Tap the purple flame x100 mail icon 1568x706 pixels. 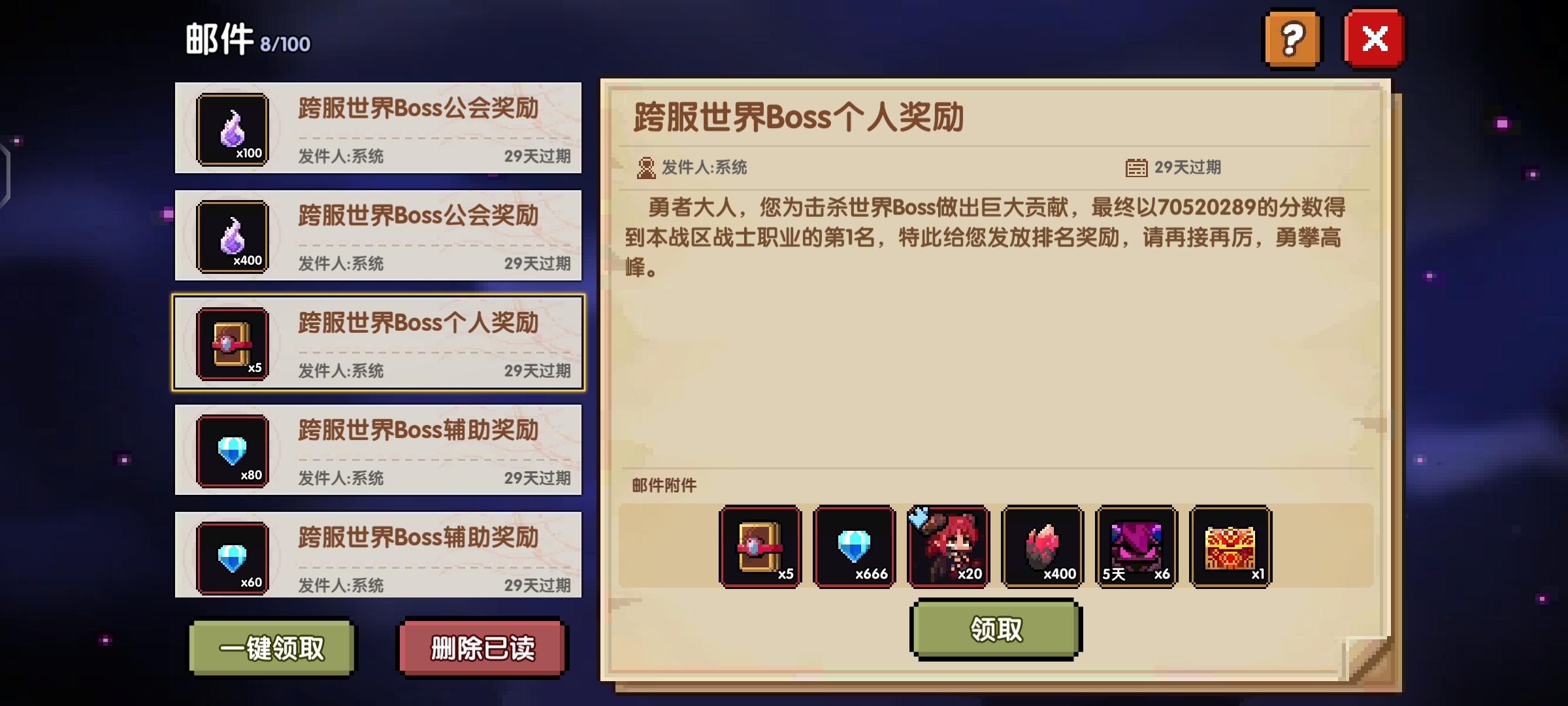[233, 129]
